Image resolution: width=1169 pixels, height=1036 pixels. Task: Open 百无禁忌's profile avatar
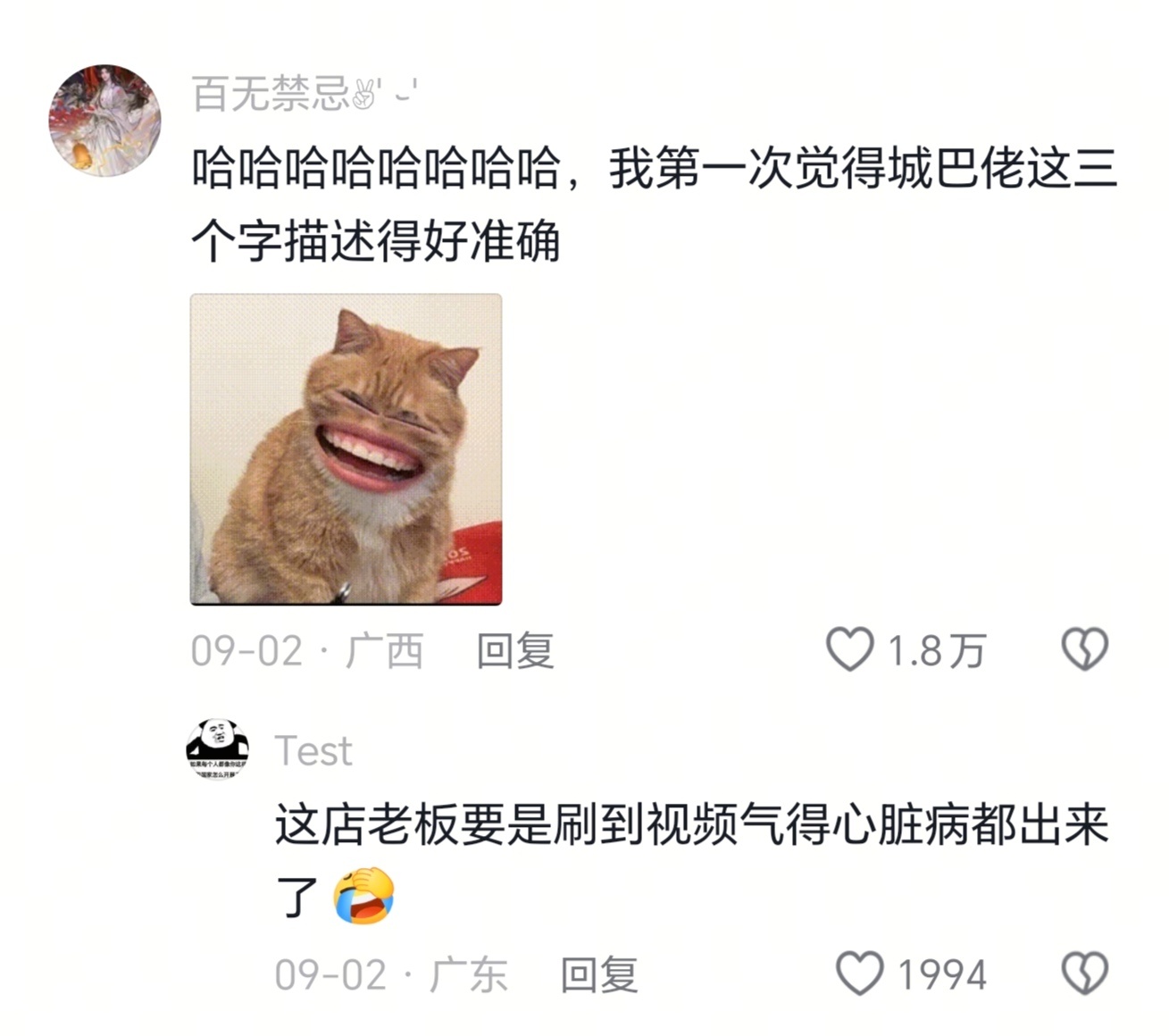104,120
